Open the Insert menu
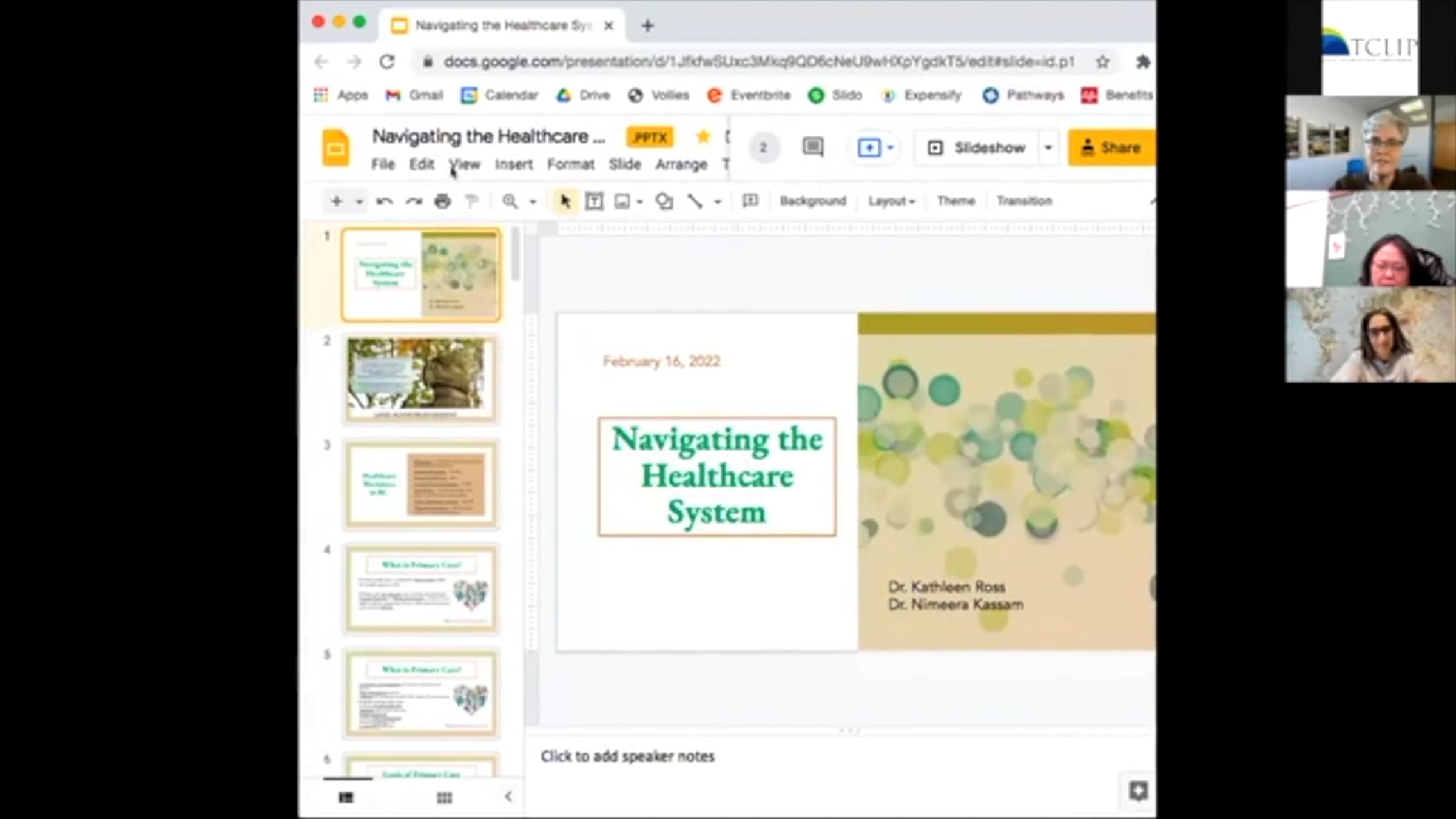 pos(513,164)
